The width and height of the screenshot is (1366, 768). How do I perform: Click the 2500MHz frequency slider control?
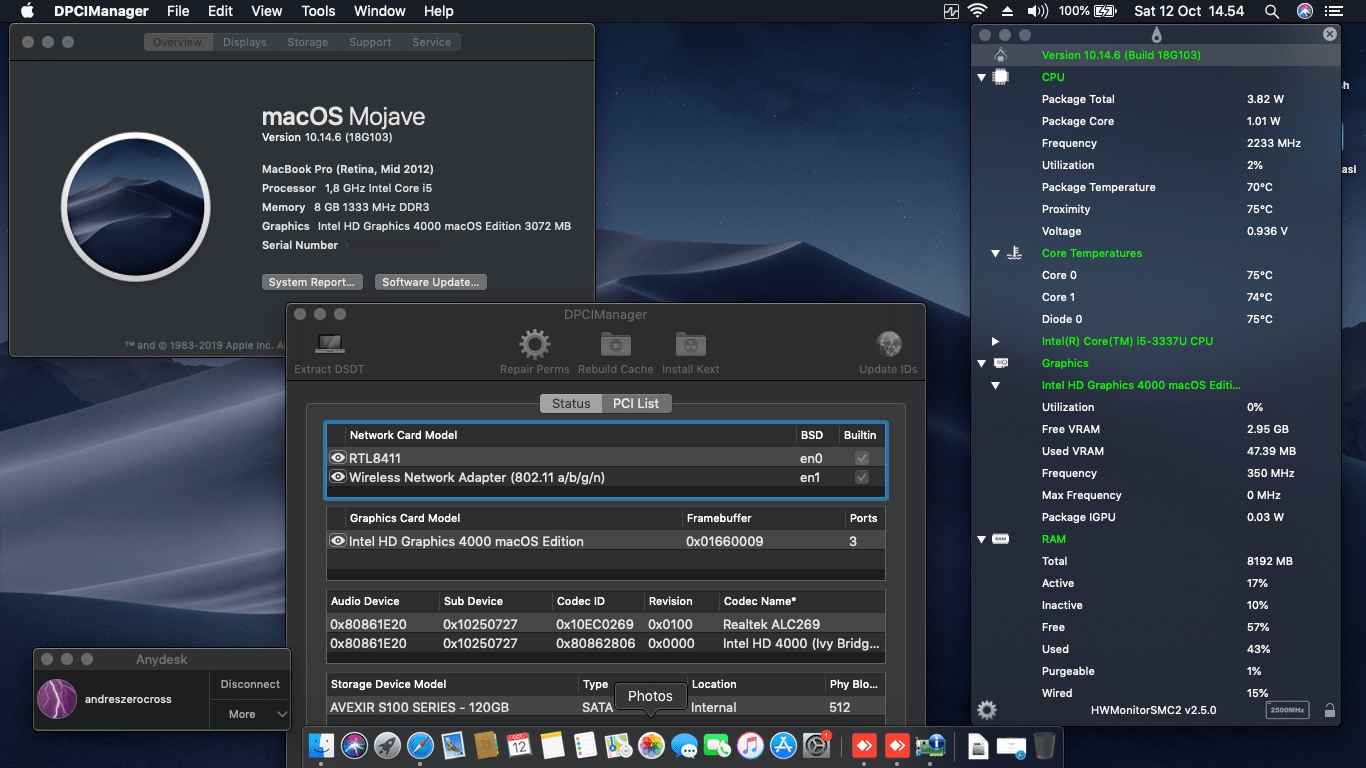click(1289, 709)
